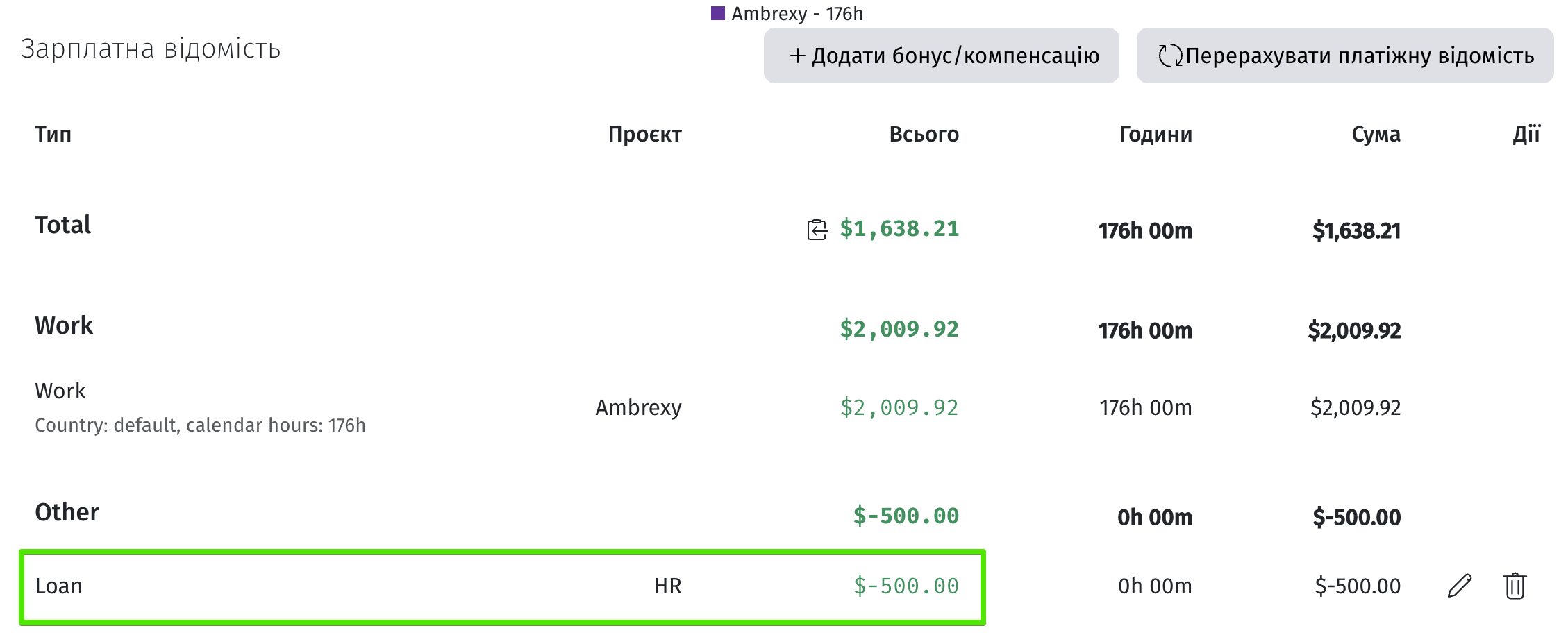
Task: Click the Loan row label
Action: pyautogui.click(x=59, y=586)
